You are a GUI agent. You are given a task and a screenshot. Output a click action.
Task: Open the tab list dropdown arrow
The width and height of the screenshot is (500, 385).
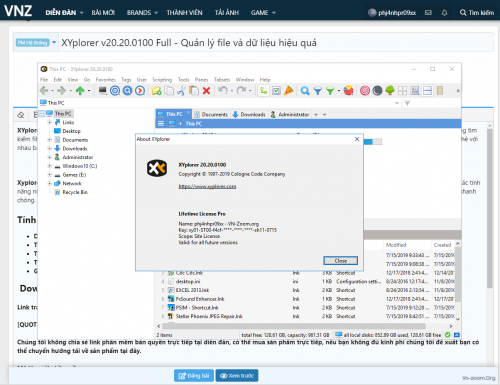coord(324,115)
